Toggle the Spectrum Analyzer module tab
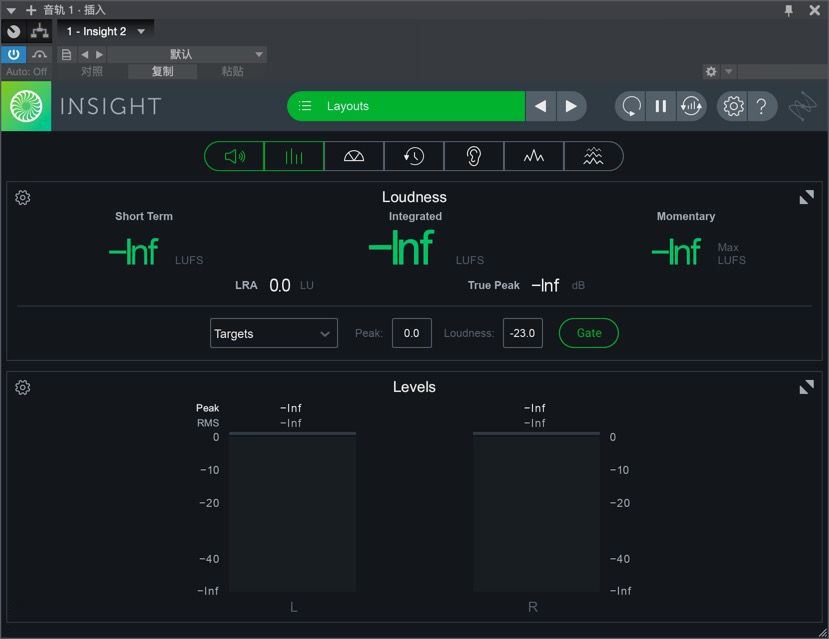Screen dimensions: 829x639 tap(533, 156)
